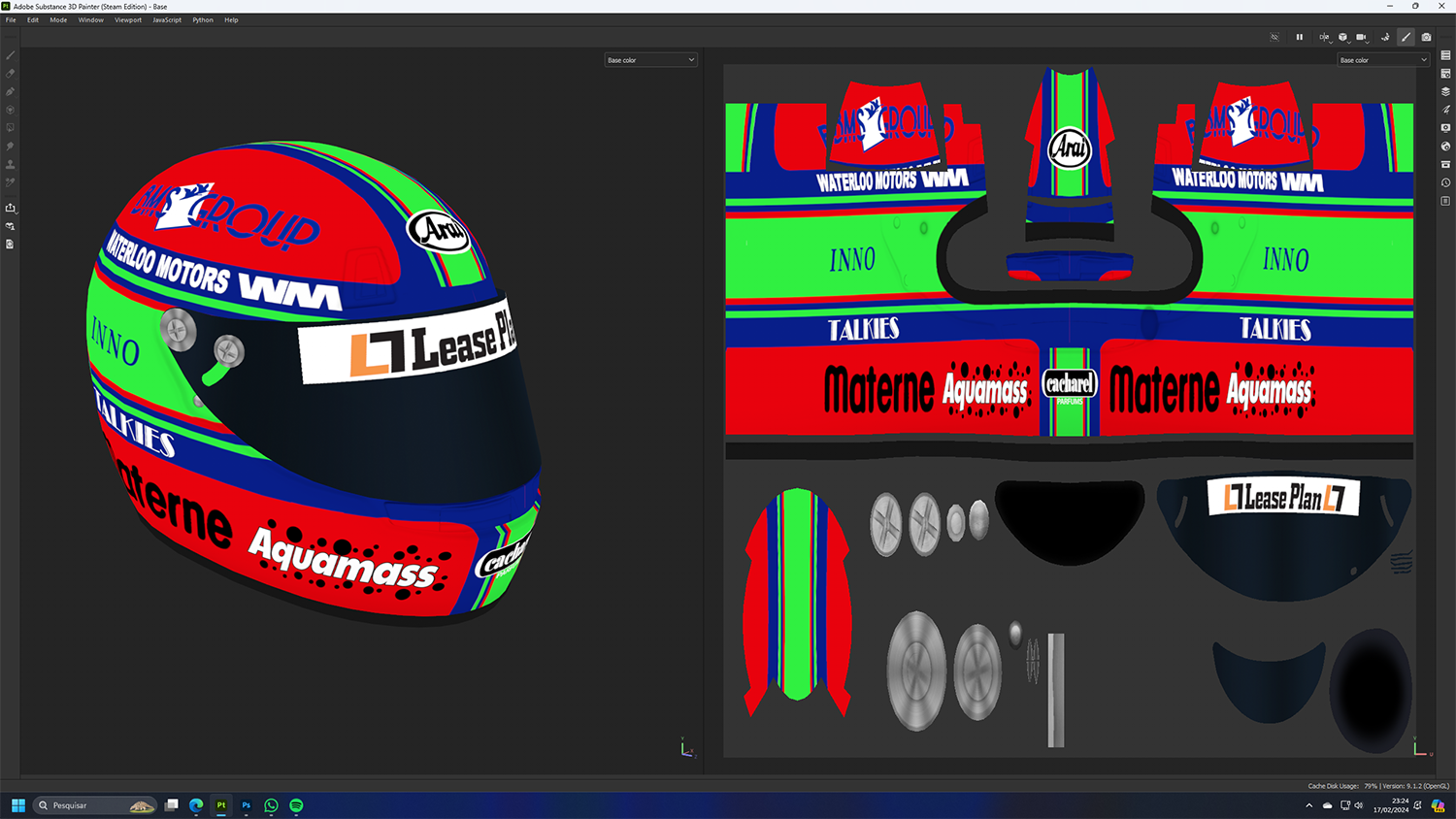Select the Eraser tool

[11, 74]
